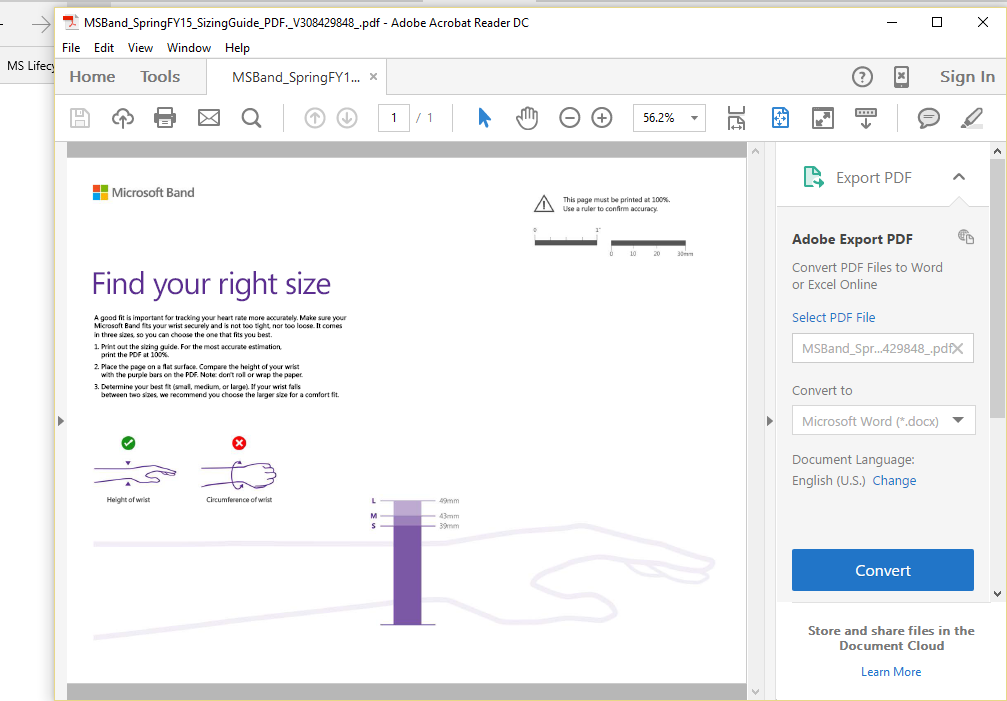
Task: Open the Edit menu
Action: [103, 48]
